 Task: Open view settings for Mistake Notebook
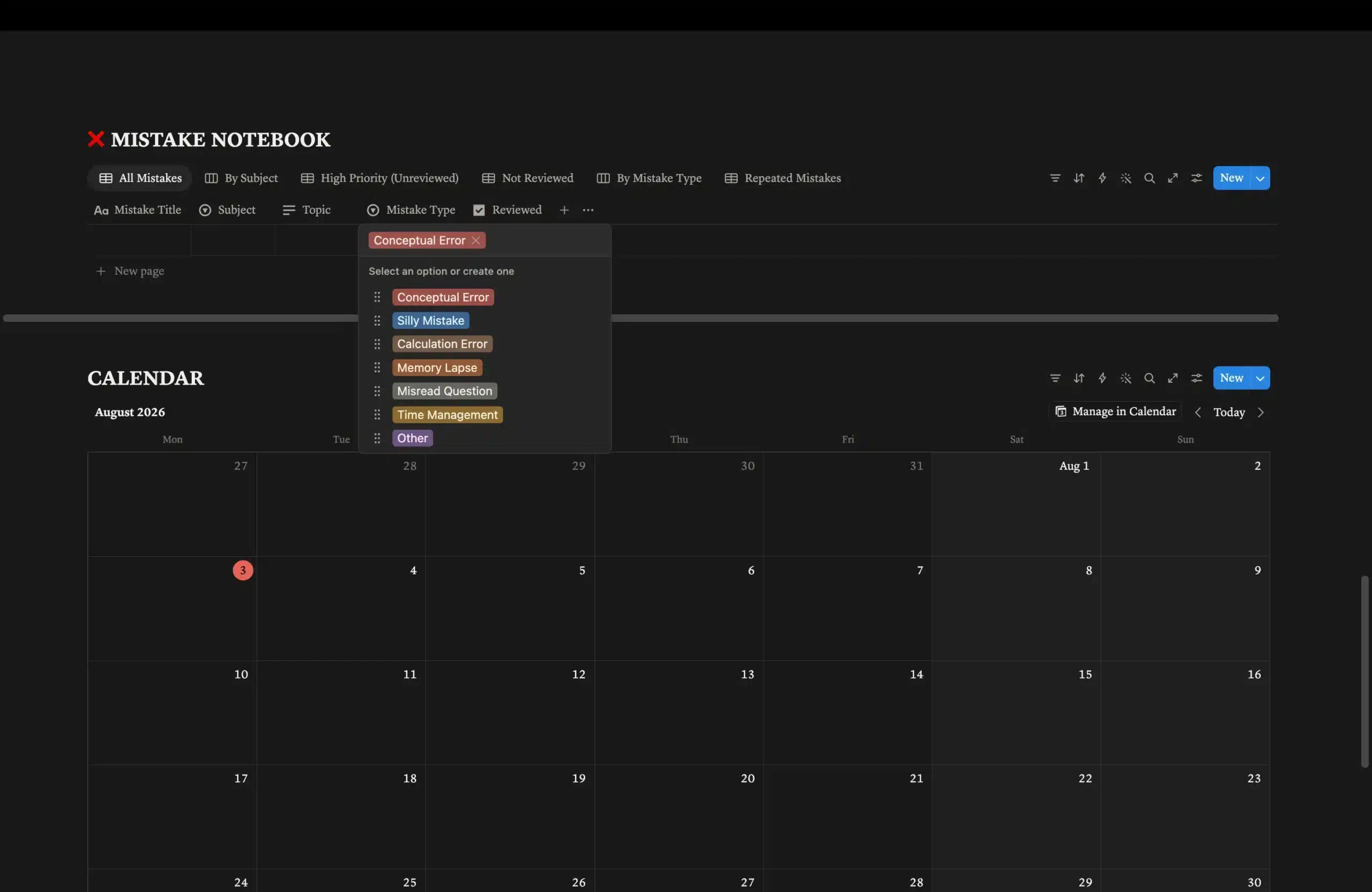[1197, 178]
